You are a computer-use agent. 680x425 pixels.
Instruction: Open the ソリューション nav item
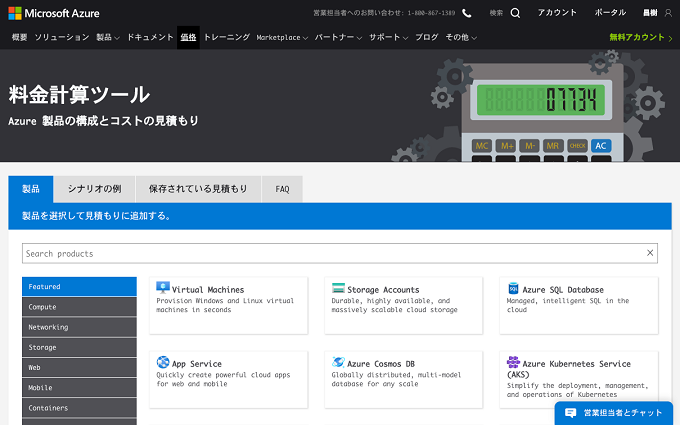[x=62, y=37]
